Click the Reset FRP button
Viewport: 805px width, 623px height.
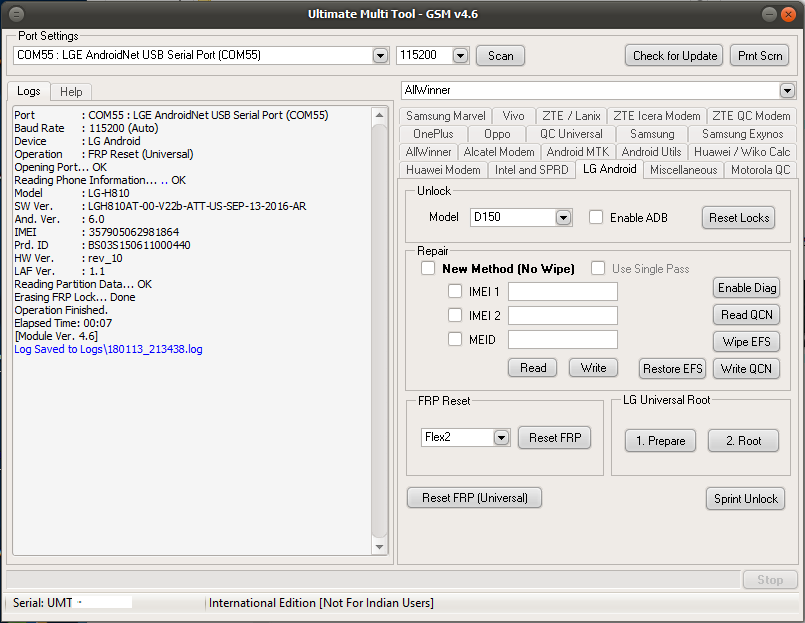(x=554, y=438)
